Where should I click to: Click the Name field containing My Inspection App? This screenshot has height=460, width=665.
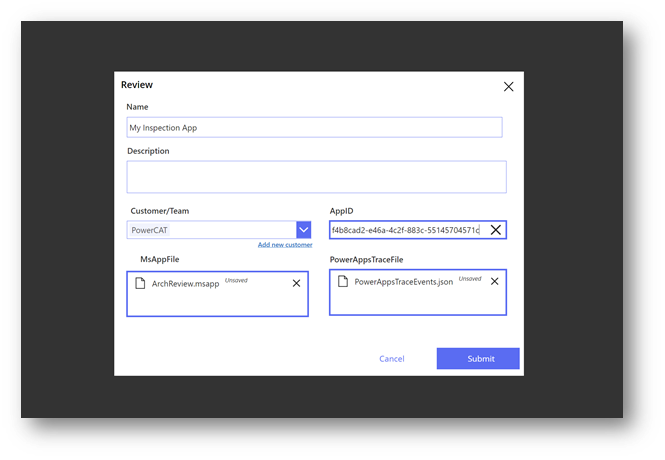point(314,128)
